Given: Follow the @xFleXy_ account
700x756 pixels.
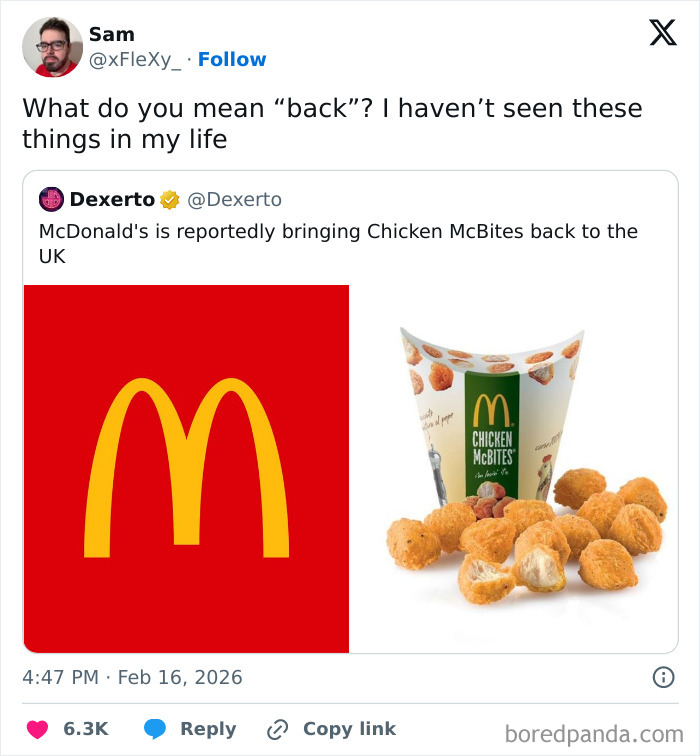Looking at the screenshot, I should click(232, 59).
